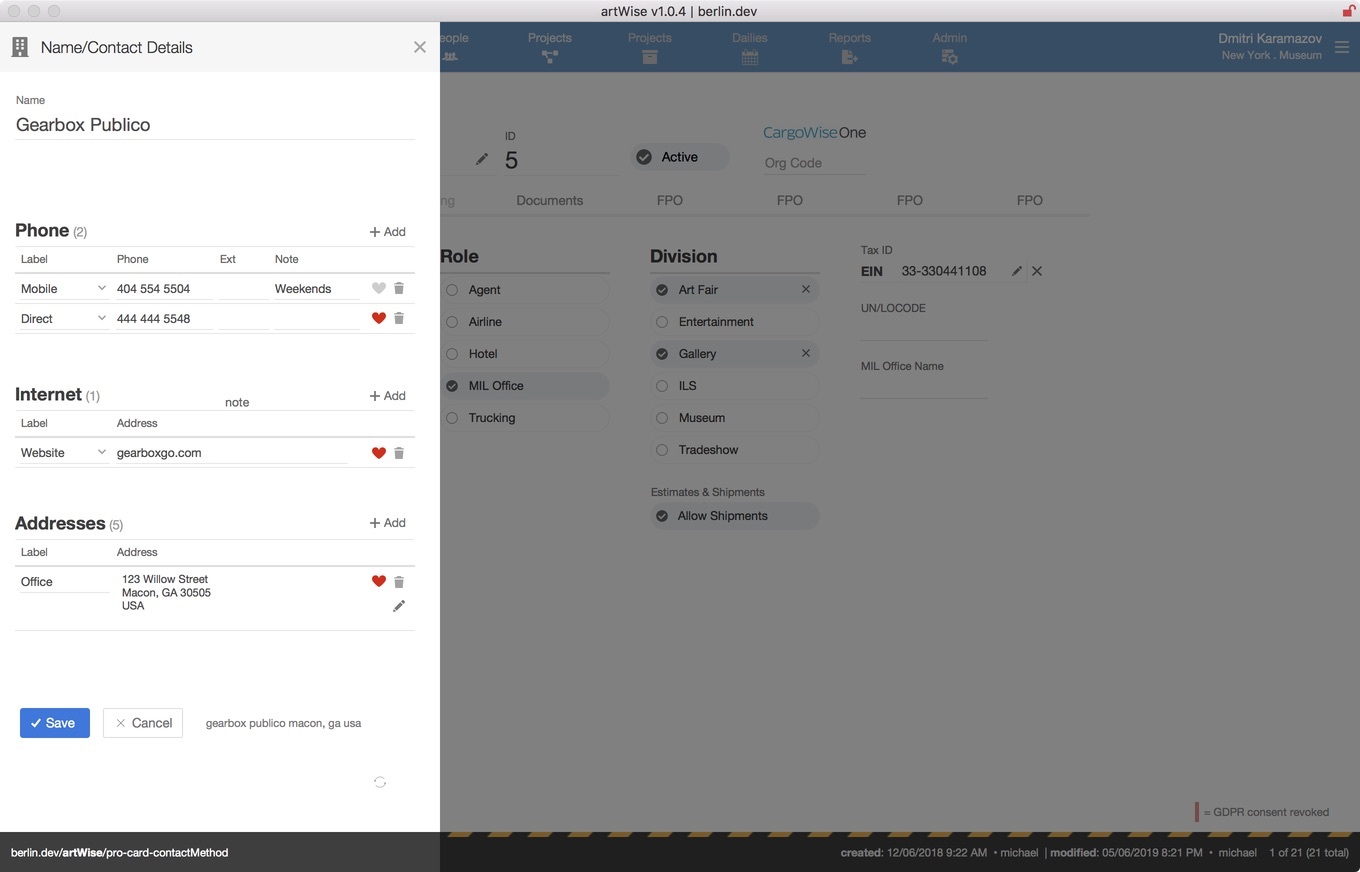The width and height of the screenshot is (1360, 872).
Task: Enable the Tradeshow division
Action: [x=734, y=450]
